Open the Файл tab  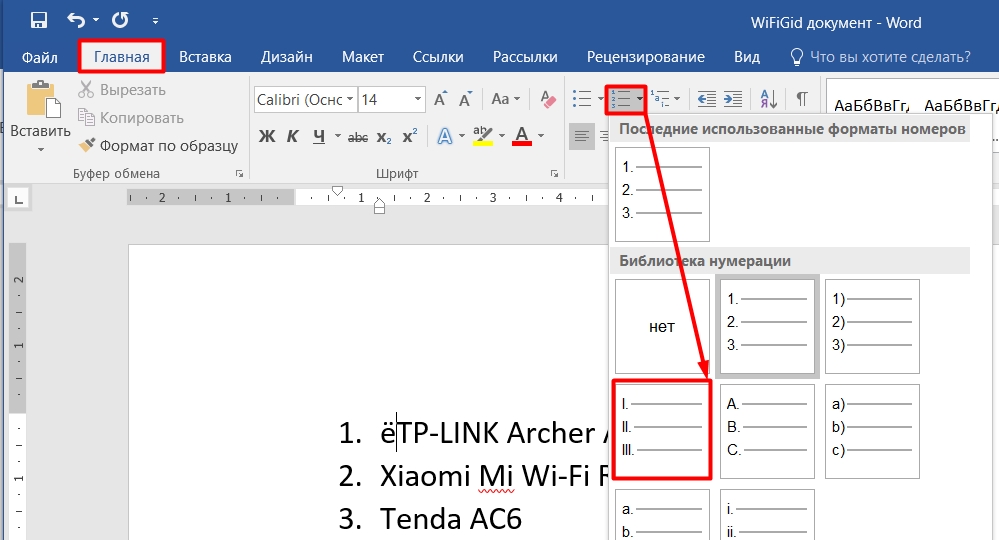pyautogui.click(x=40, y=57)
